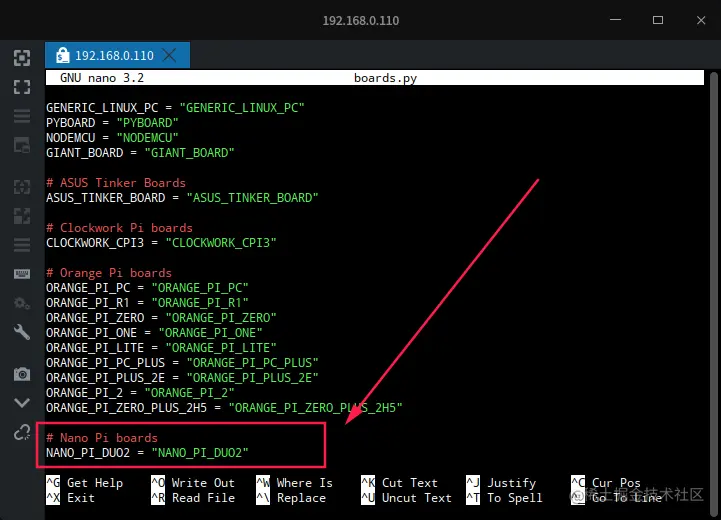Click the ^C Cur Pos shortcut
The height and width of the screenshot is (520, 721).
pos(606,483)
